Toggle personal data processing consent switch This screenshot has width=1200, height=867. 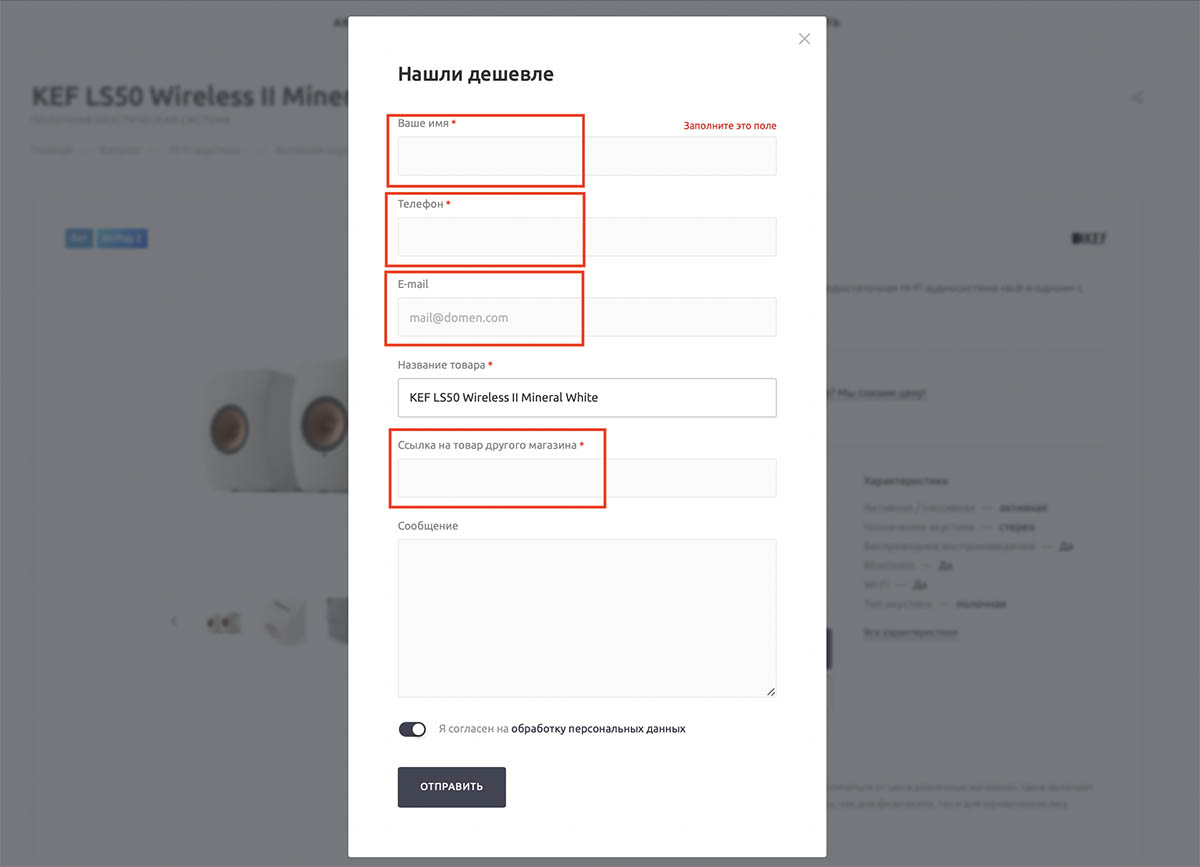pyautogui.click(x=412, y=729)
